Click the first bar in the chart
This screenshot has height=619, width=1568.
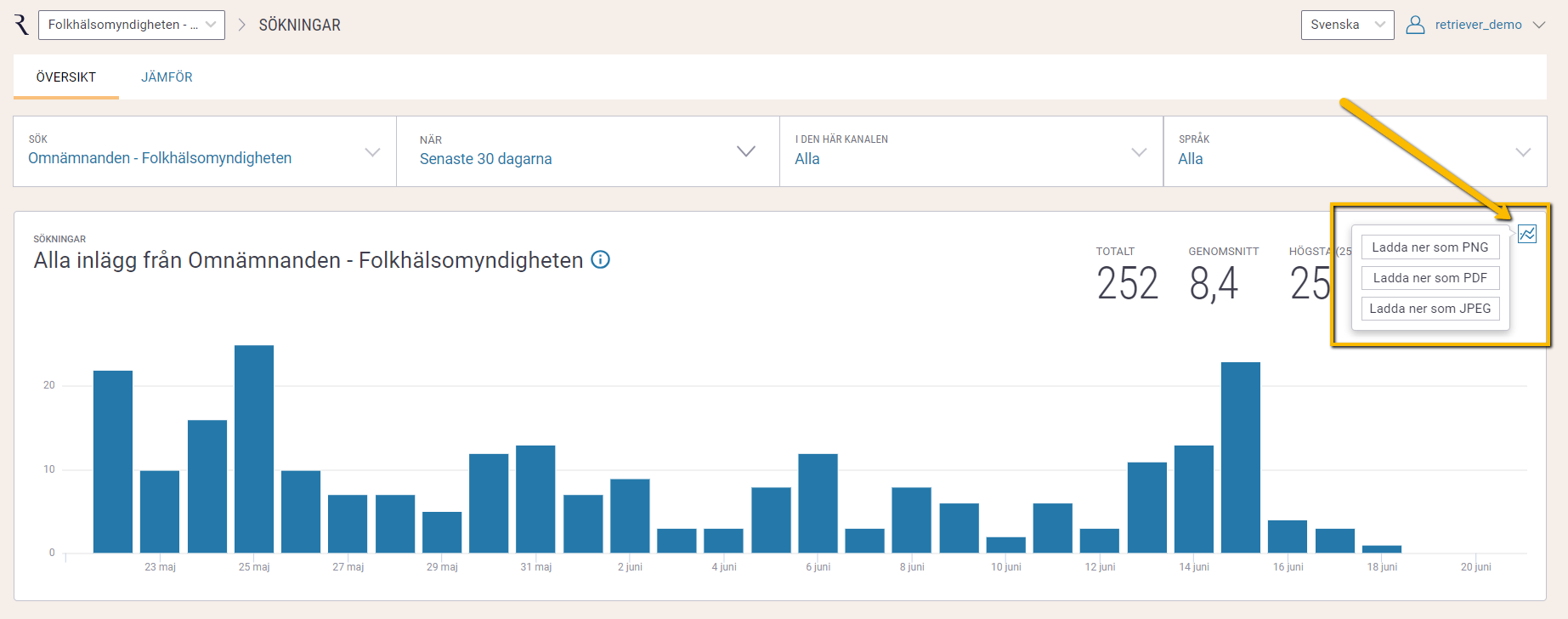[x=113, y=462]
